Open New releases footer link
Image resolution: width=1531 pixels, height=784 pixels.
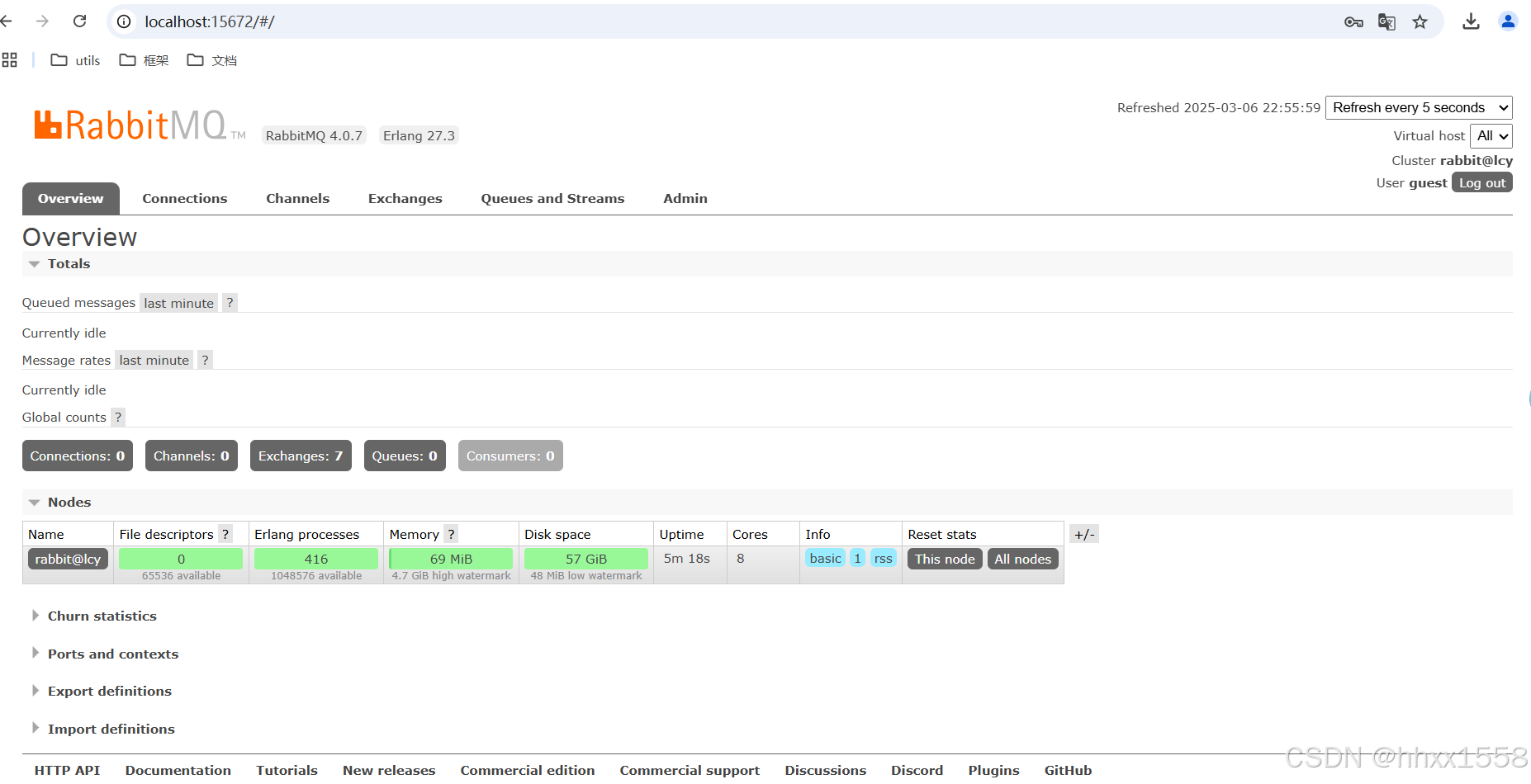(389, 770)
